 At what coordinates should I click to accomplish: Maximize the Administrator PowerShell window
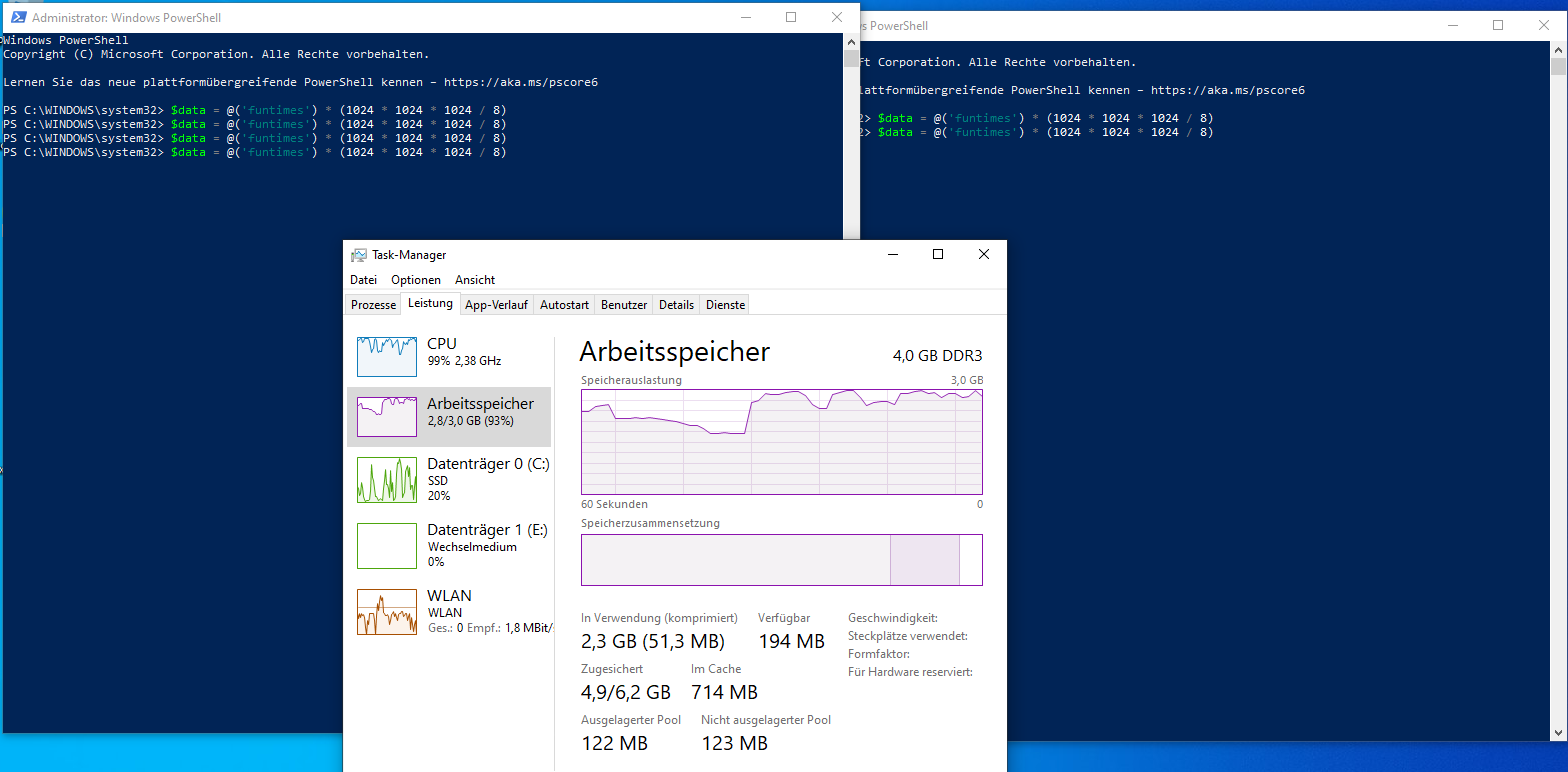pyautogui.click(x=791, y=17)
